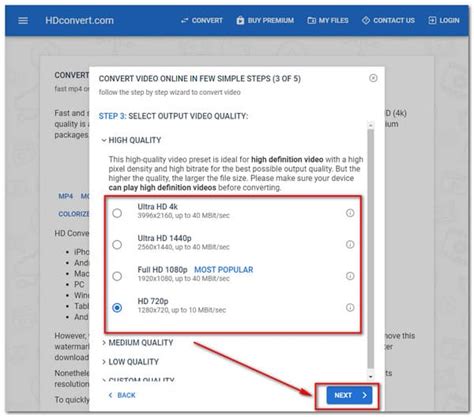Click the dialog scrollbar down arrow
The height and width of the screenshot is (417, 474).
[x=371, y=377]
